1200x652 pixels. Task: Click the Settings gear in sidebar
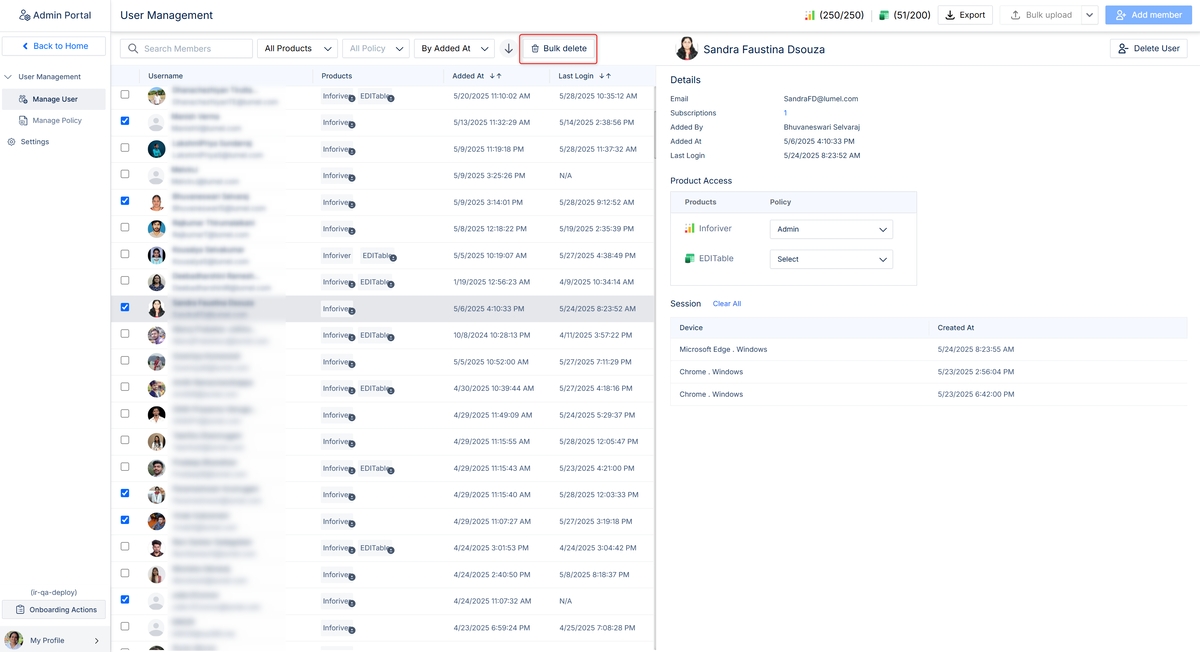point(12,142)
